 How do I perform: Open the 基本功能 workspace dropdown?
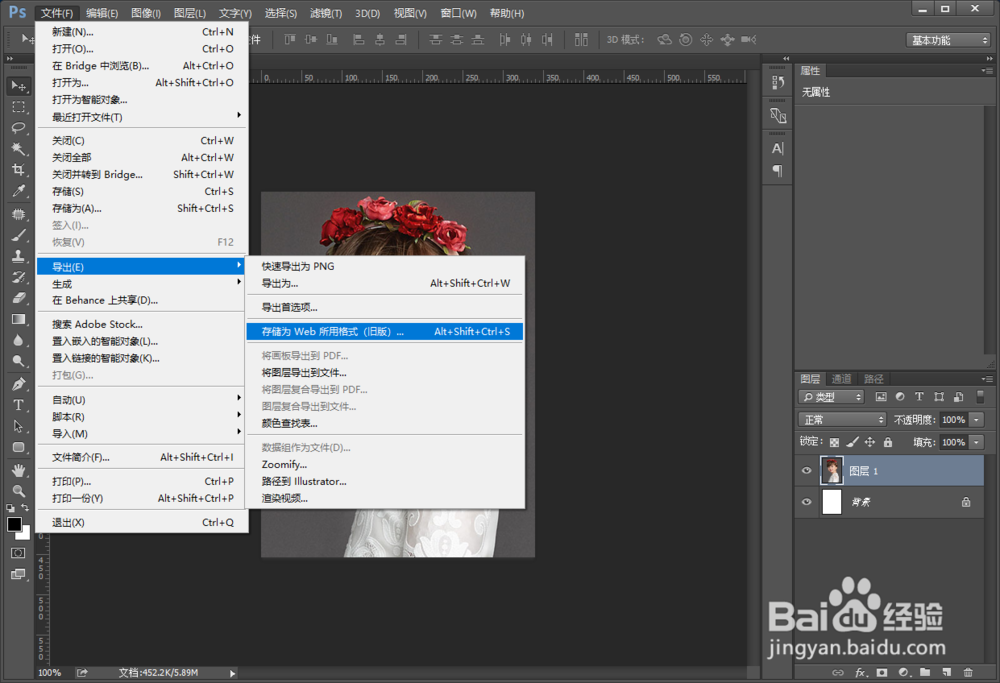coord(948,40)
